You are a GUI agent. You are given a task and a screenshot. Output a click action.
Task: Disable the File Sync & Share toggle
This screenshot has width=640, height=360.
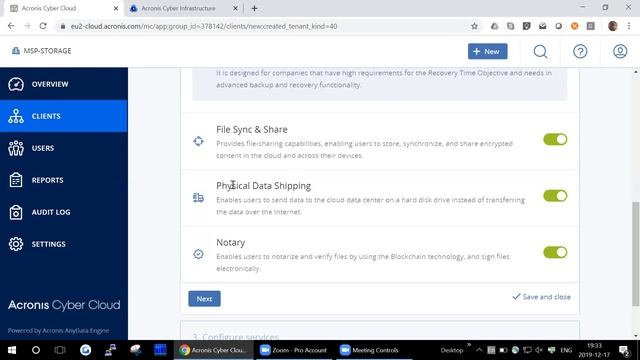click(555, 140)
